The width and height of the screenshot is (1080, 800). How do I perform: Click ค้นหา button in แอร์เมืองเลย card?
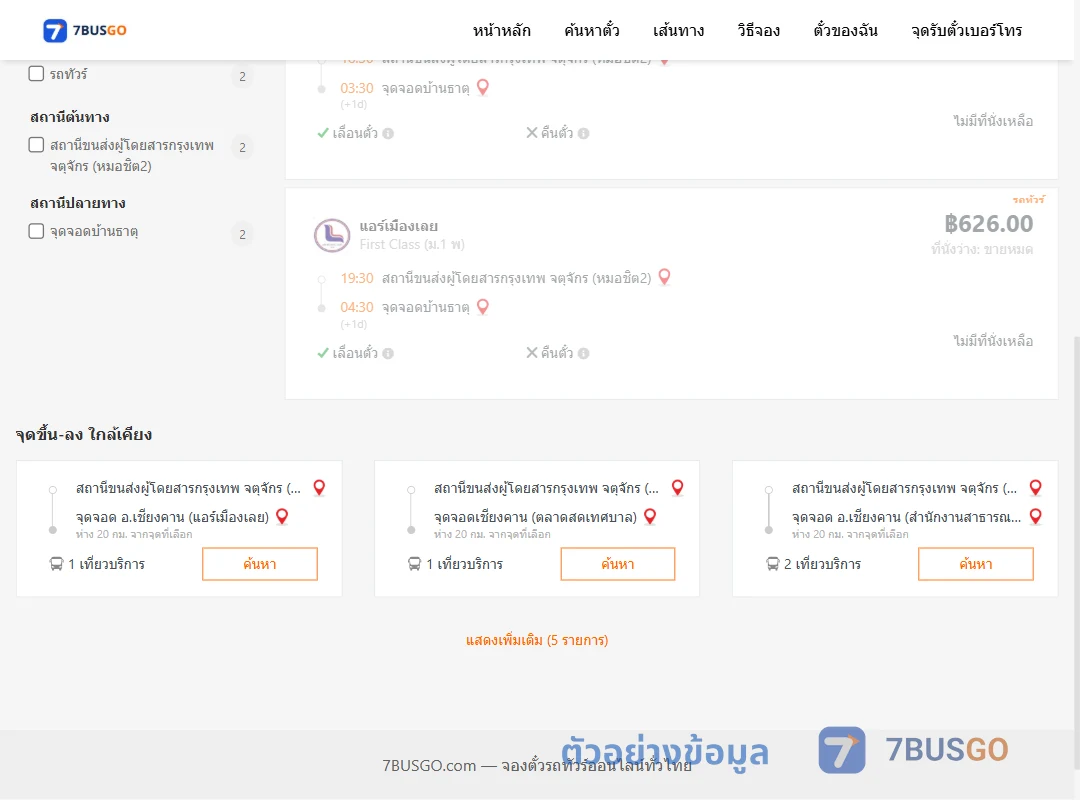click(x=260, y=564)
